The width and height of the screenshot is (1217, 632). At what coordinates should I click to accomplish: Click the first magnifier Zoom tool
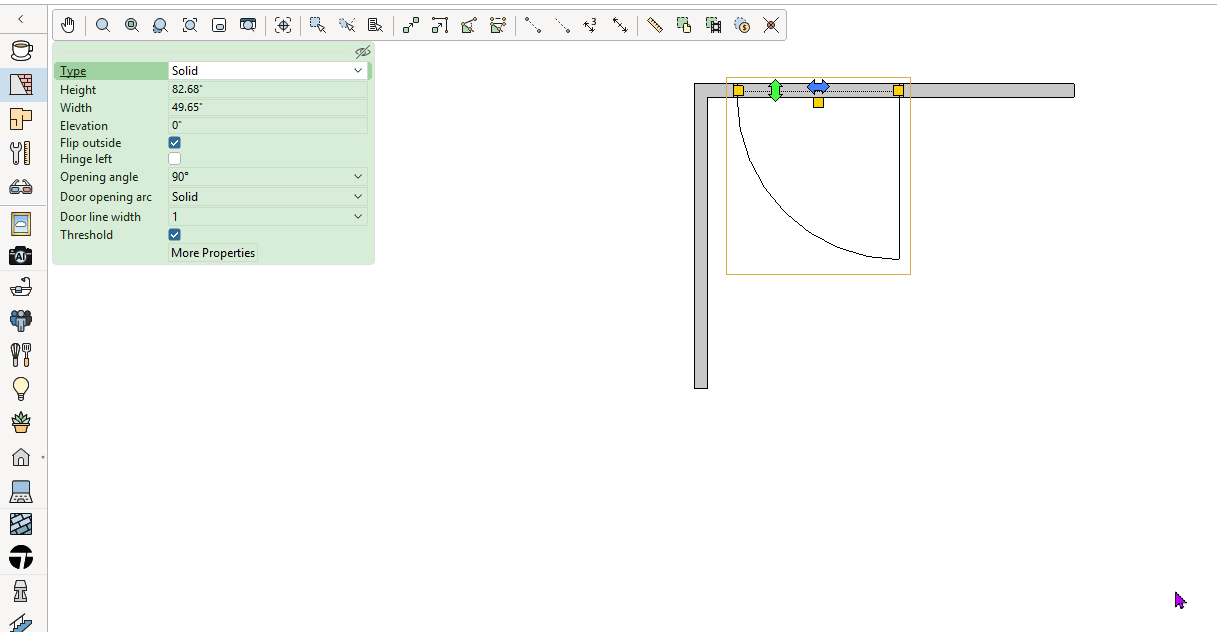click(x=103, y=25)
